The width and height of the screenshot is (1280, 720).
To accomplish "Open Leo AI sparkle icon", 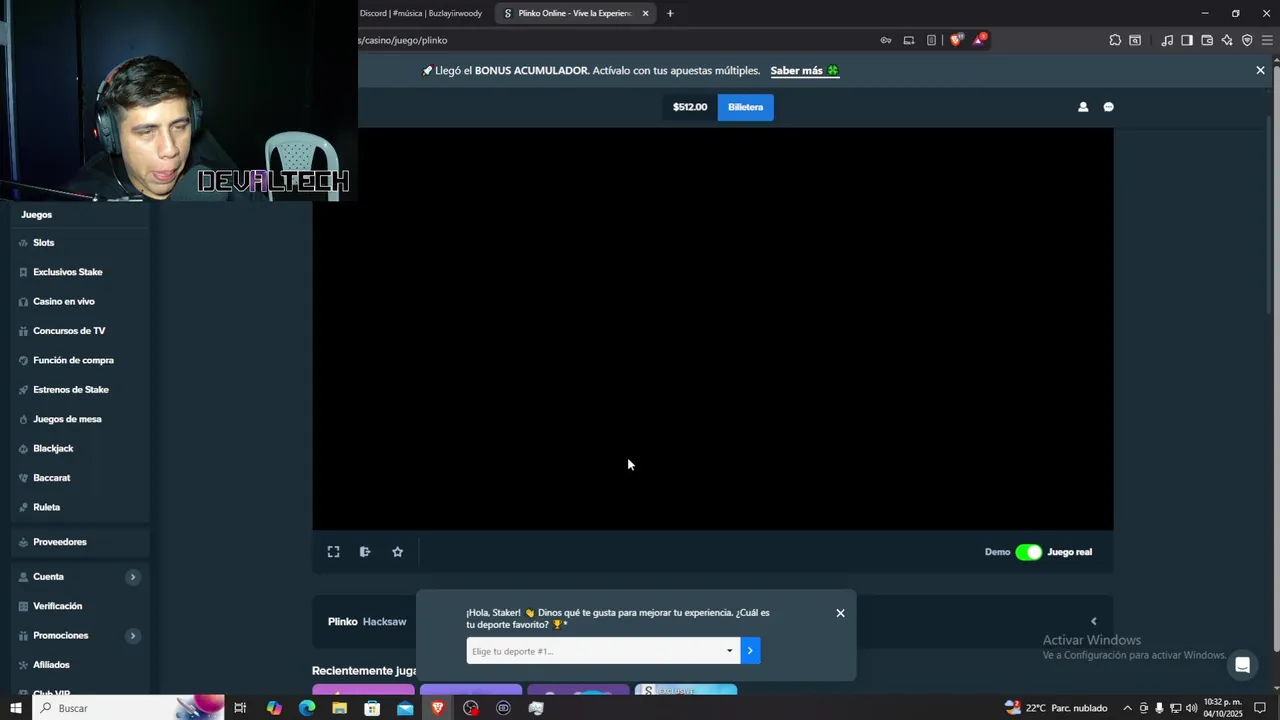I will (1227, 40).
